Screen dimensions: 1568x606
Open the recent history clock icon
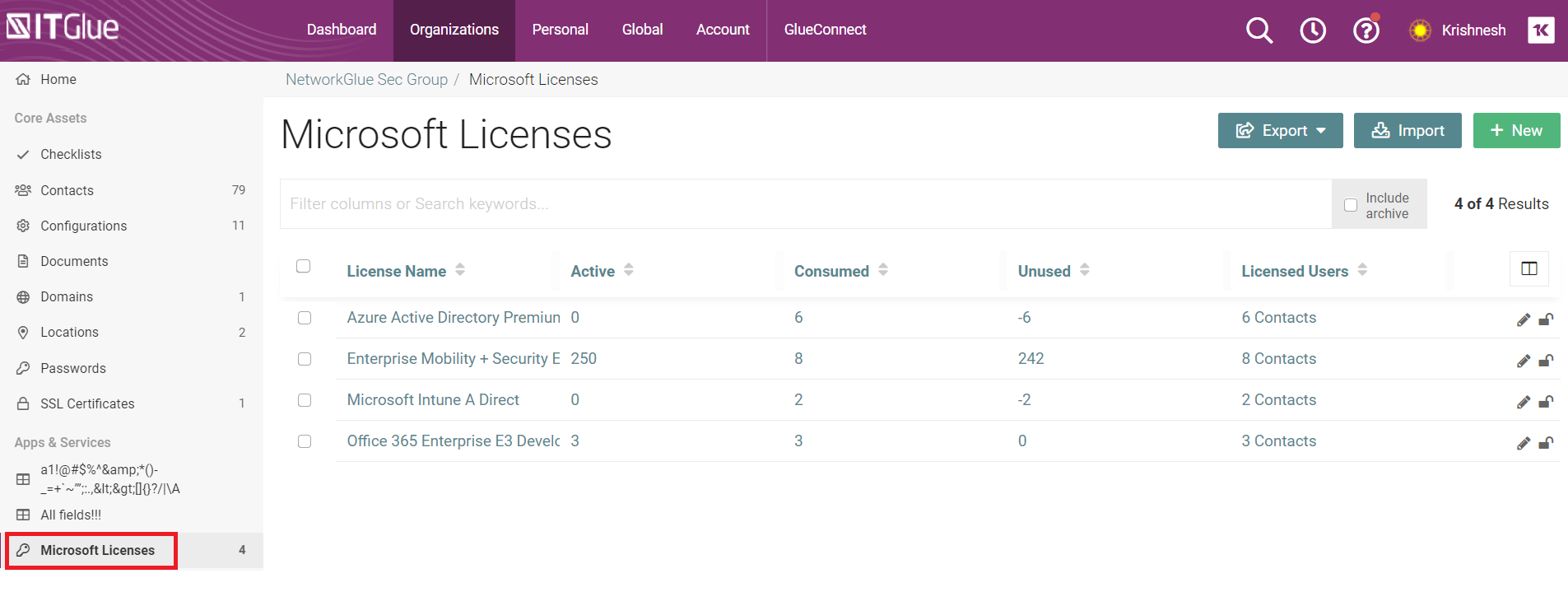coord(1313,30)
